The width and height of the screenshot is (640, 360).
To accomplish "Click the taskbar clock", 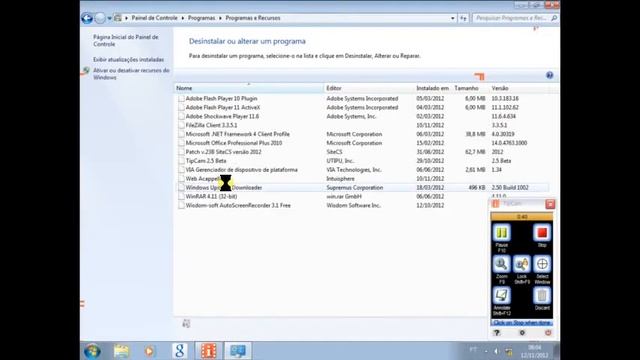I will [x=534, y=351].
